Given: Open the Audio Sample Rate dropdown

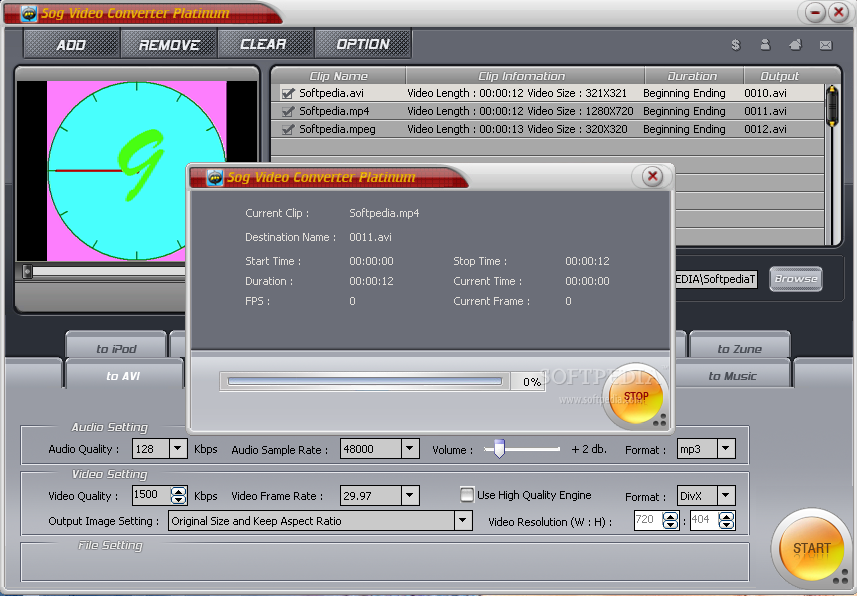Looking at the screenshot, I should pyautogui.click(x=410, y=449).
